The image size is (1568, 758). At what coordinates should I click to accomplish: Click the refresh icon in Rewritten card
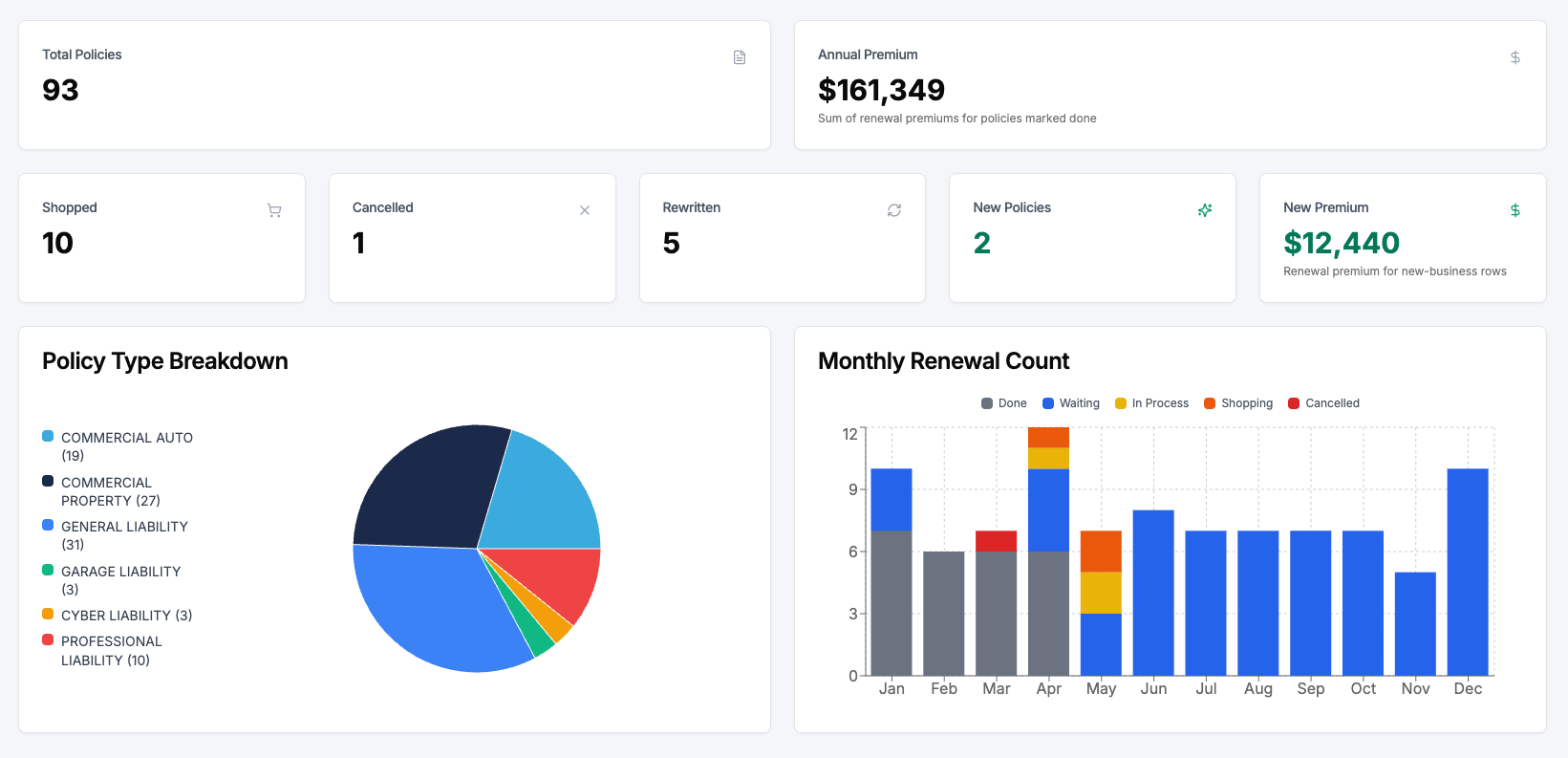click(x=894, y=210)
